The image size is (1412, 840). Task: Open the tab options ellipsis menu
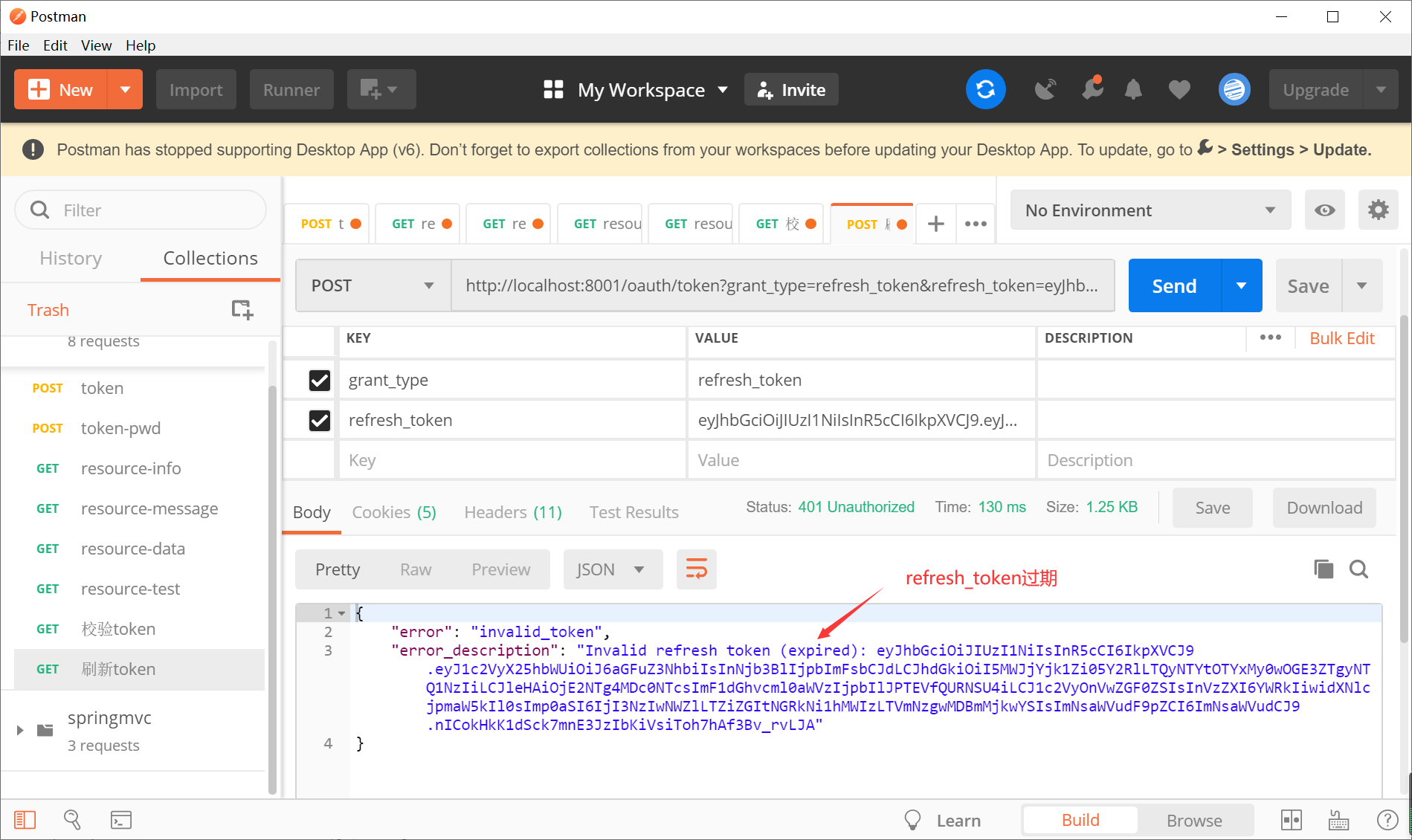976,223
